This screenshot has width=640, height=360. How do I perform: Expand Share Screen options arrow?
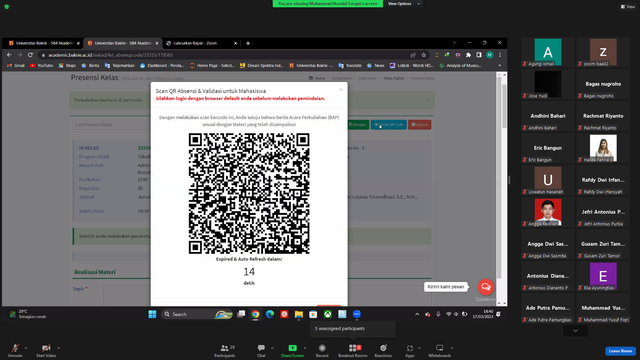coord(305,348)
